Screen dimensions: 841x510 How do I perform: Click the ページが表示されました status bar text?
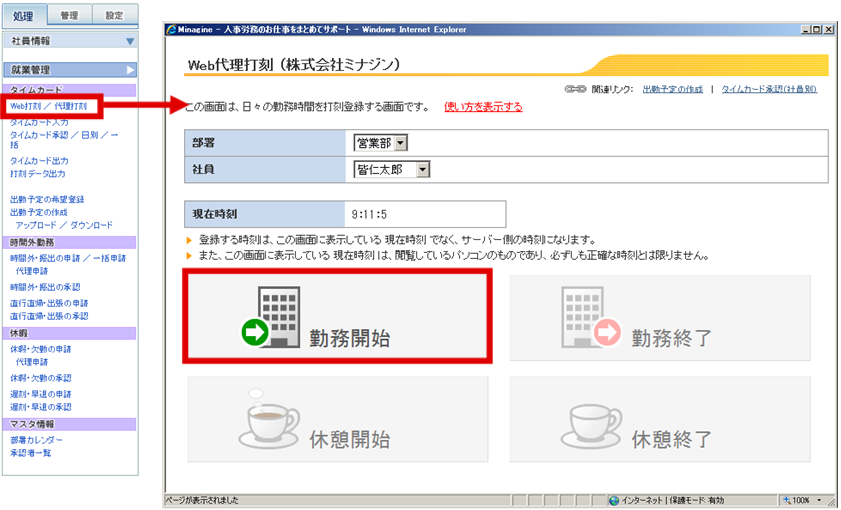202,500
